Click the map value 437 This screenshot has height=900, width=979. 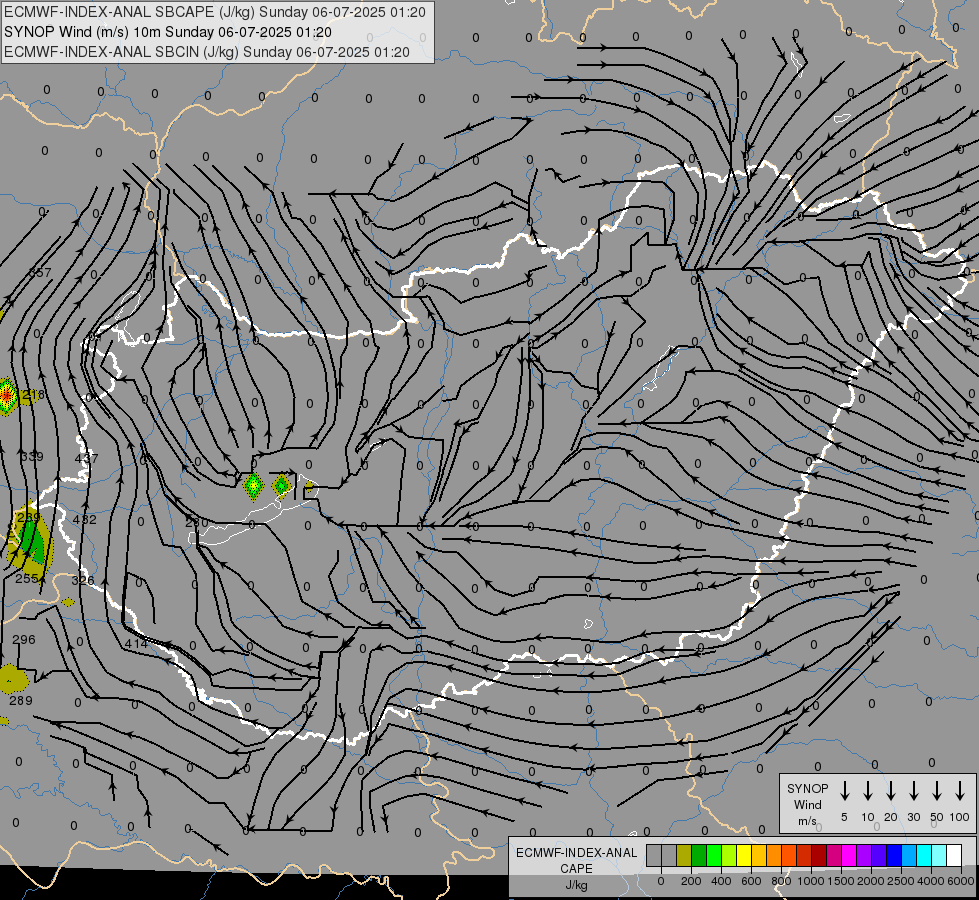(86, 458)
